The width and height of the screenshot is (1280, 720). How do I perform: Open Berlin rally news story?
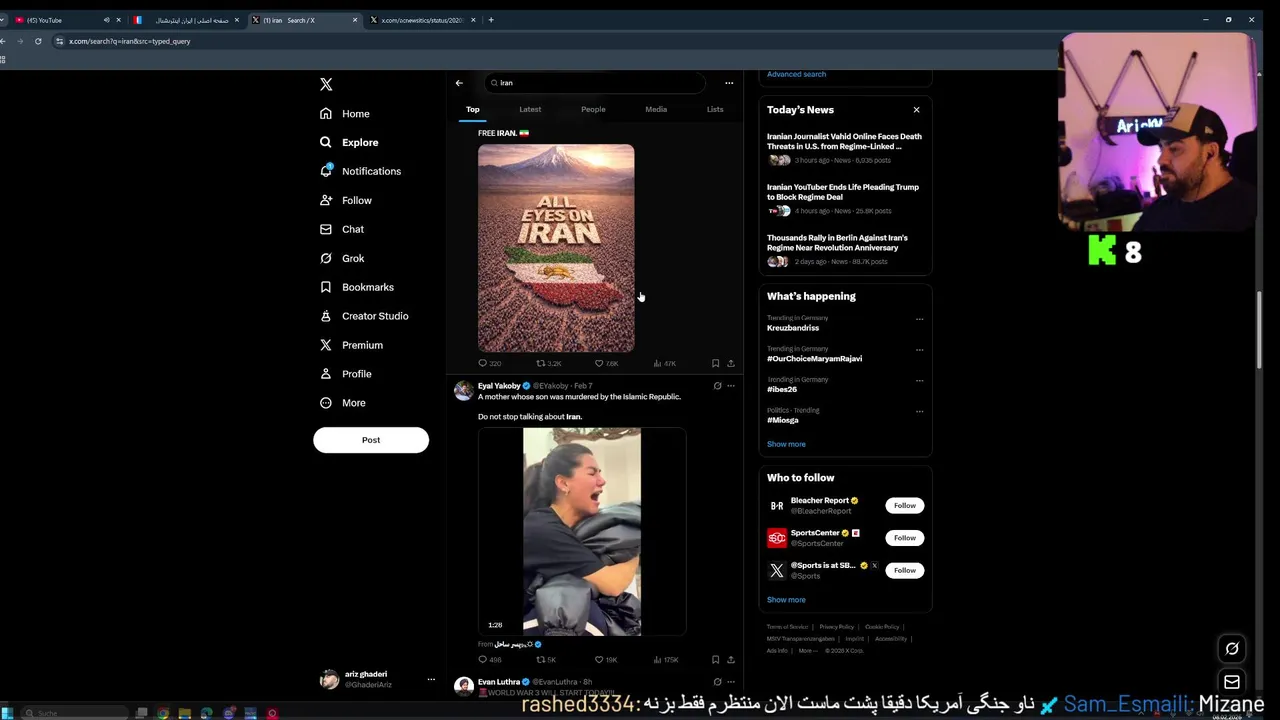(x=845, y=249)
